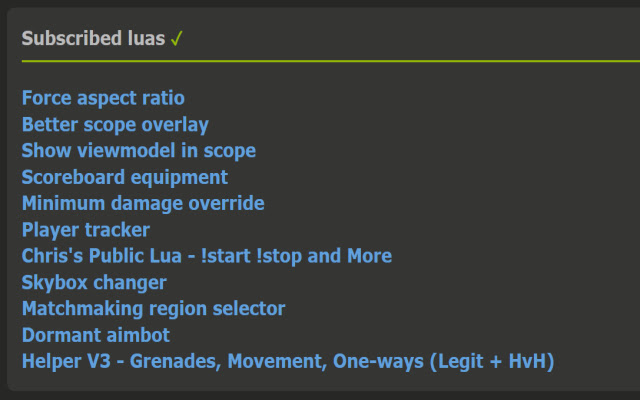Click the Subscribed luas heading text
Screen dimensions: 640x400
[93, 38]
